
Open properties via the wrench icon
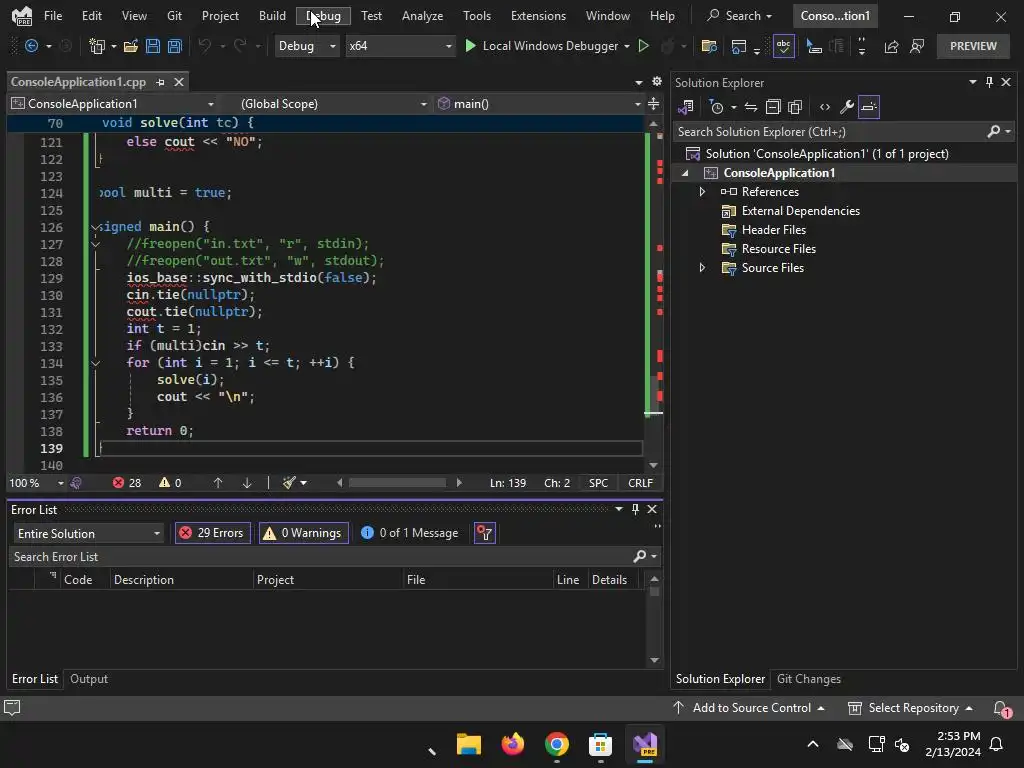coord(847,107)
